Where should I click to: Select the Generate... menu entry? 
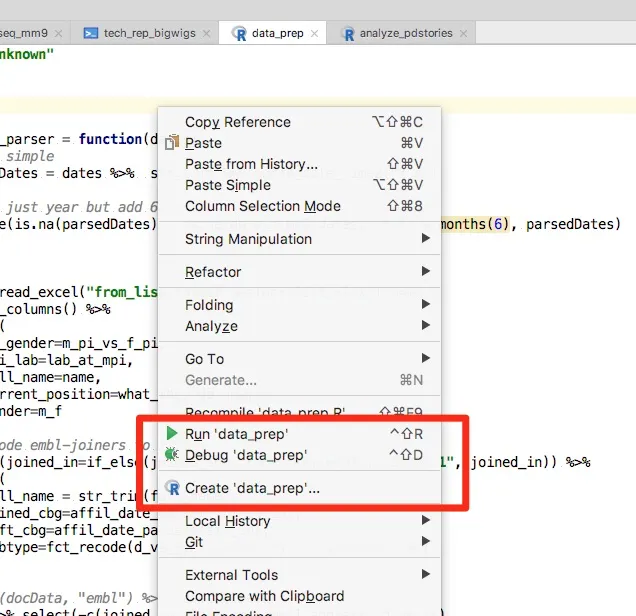tap(299, 380)
